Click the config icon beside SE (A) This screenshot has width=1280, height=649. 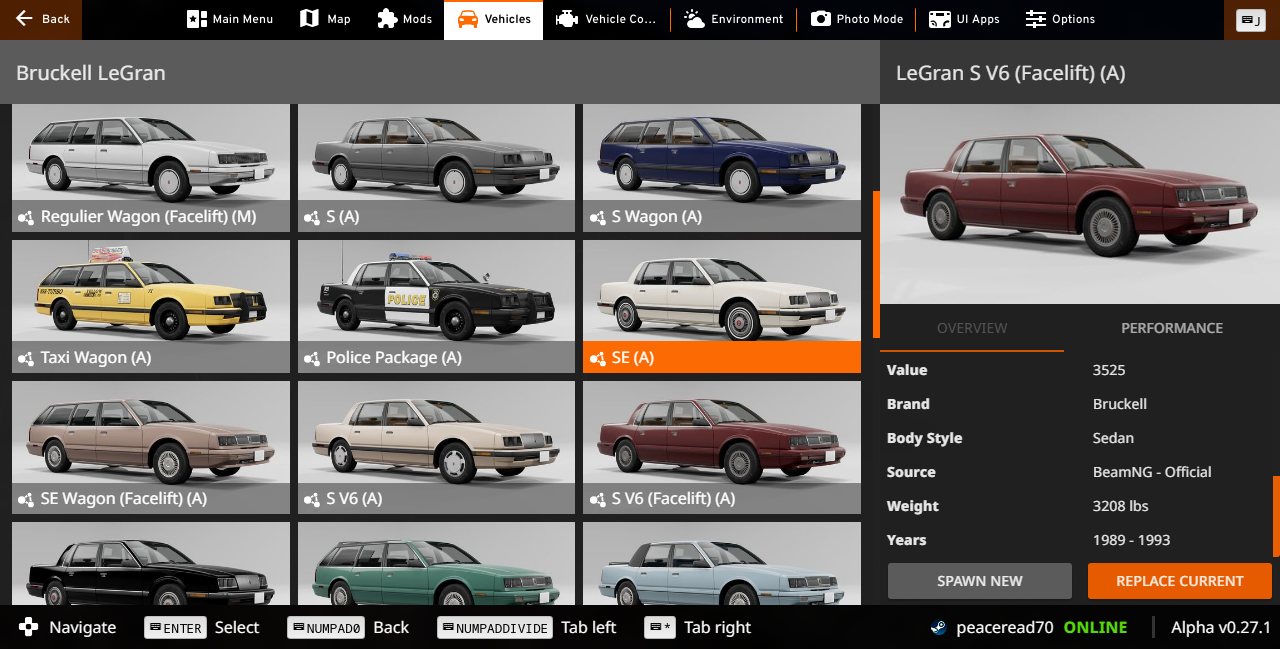pyautogui.click(x=597, y=358)
